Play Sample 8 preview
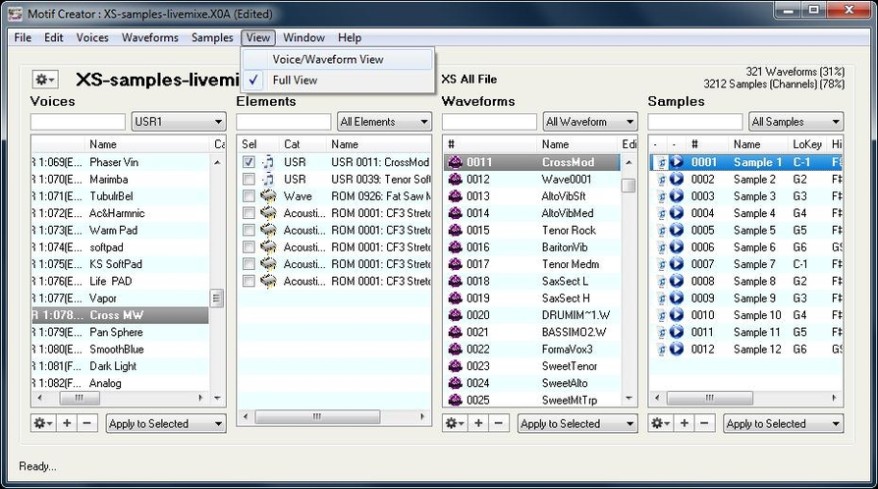878x489 pixels. [676, 281]
